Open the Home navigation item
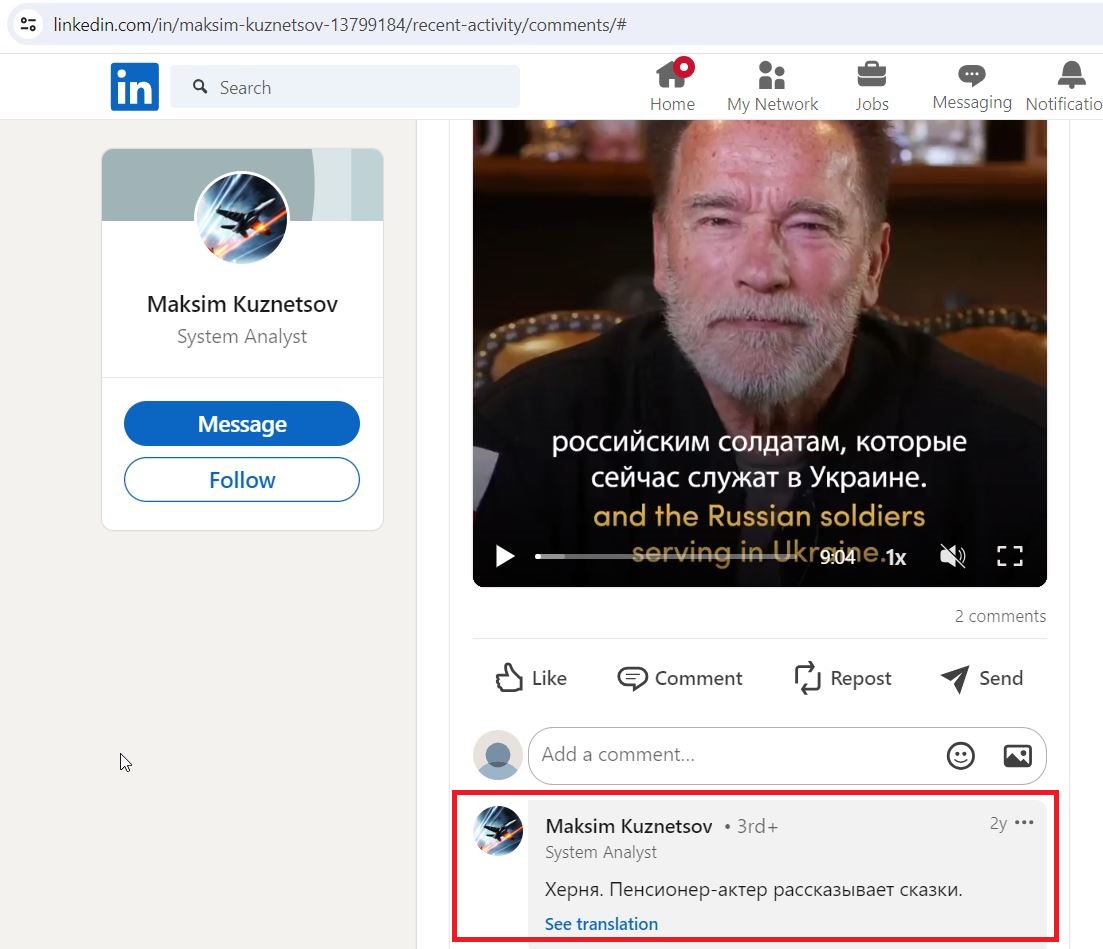The width and height of the screenshot is (1103, 949). (672, 85)
